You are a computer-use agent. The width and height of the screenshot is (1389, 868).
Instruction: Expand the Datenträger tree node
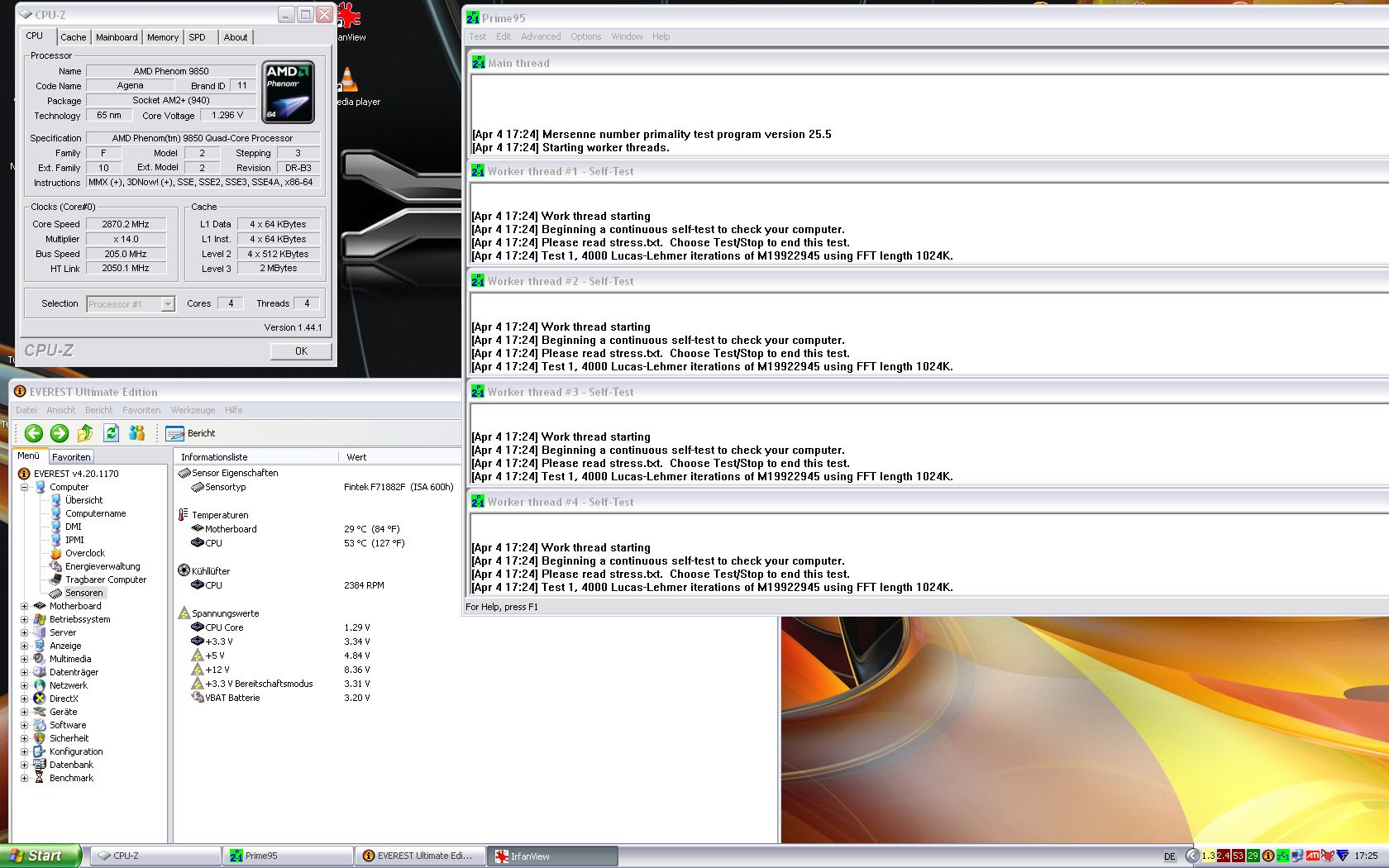[x=24, y=672]
